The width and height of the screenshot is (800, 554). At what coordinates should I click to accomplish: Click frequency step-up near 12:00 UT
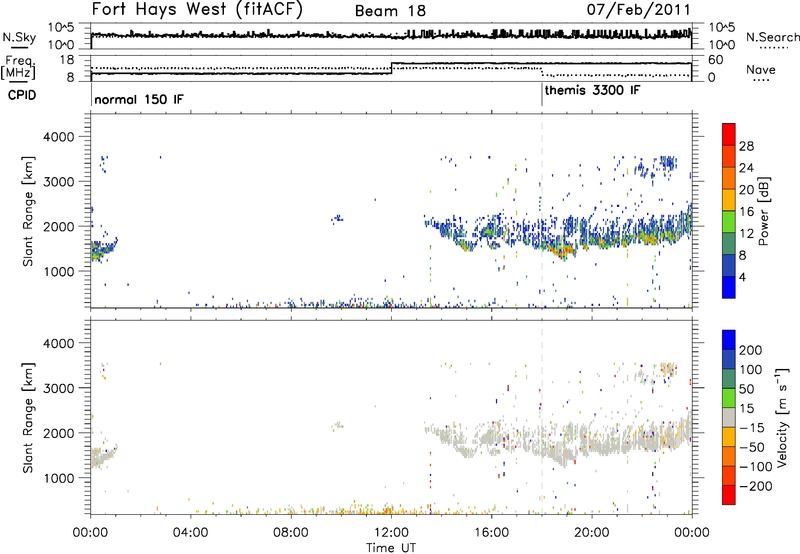pyautogui.click(x=391, y=68)
